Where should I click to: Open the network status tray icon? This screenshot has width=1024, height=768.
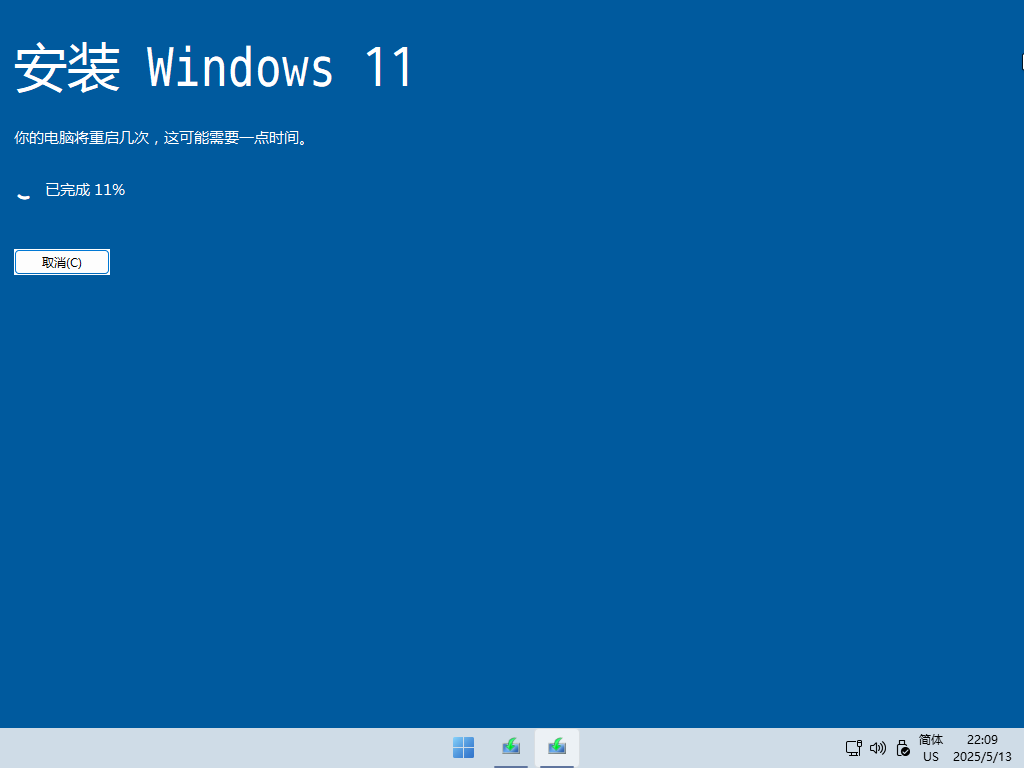854,748
